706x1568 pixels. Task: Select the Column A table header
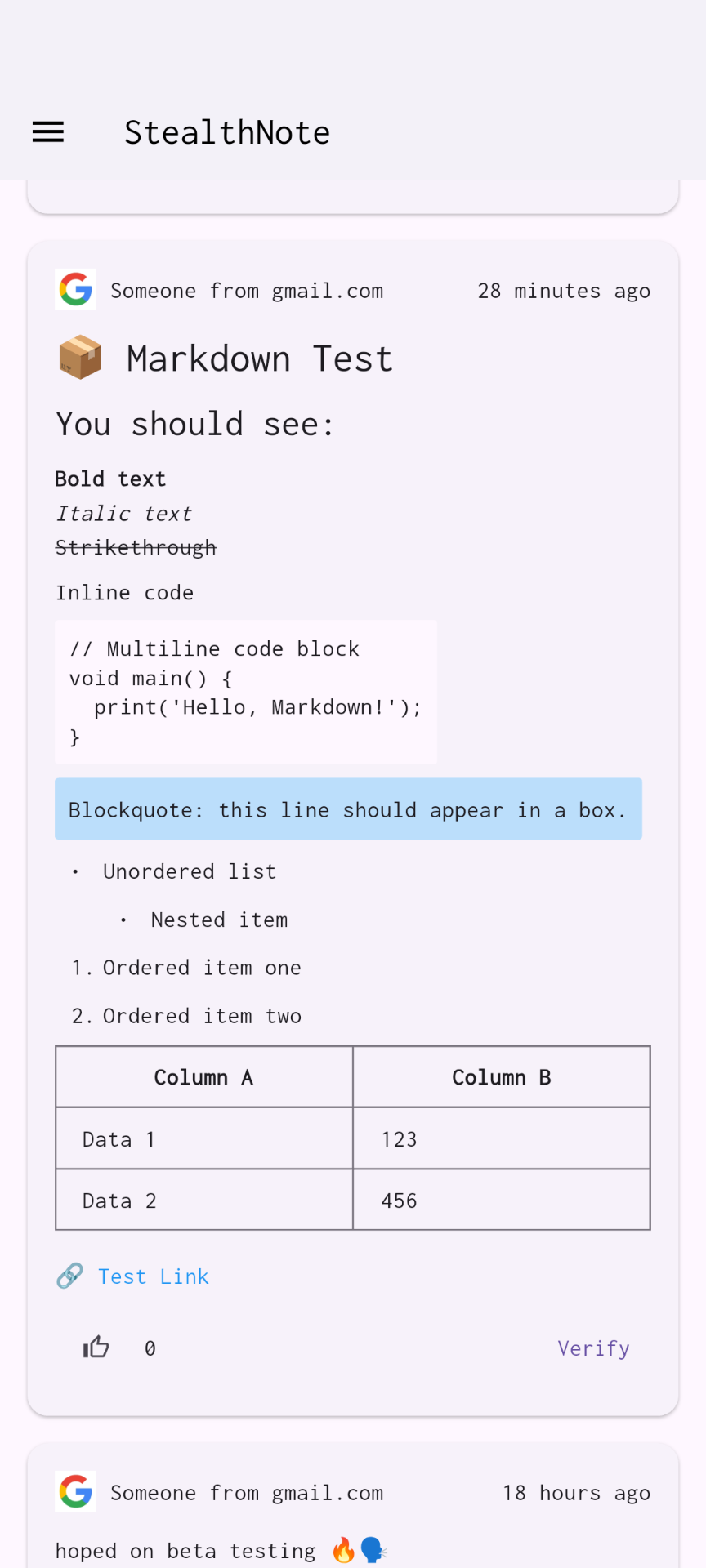pos(203,1076)
